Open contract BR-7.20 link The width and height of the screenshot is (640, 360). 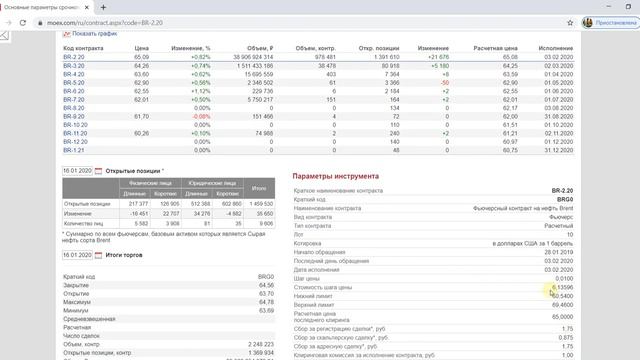(x=74, y=100)
